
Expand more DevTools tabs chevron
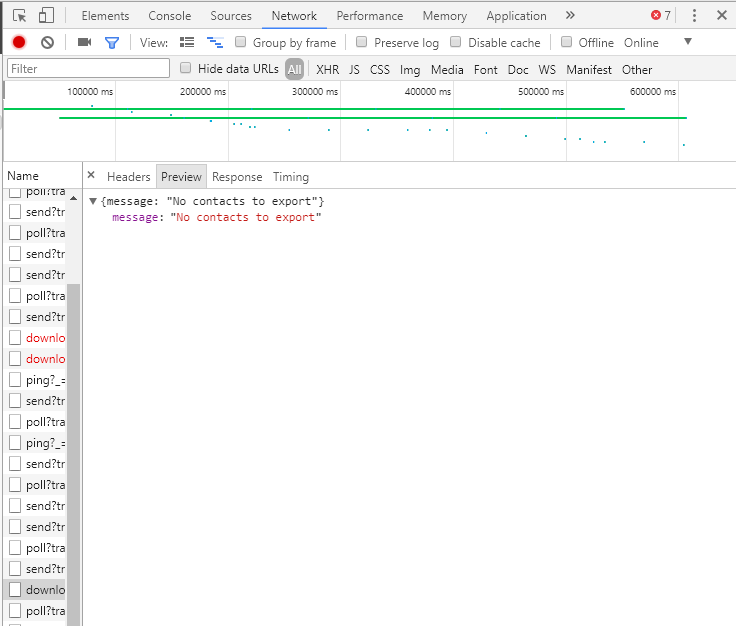point(570,15)
